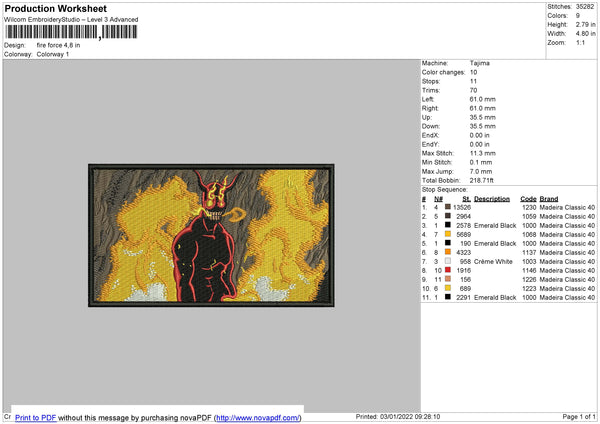
Task: Select the embroidered fire demon design preview
Action: [211, 235]
